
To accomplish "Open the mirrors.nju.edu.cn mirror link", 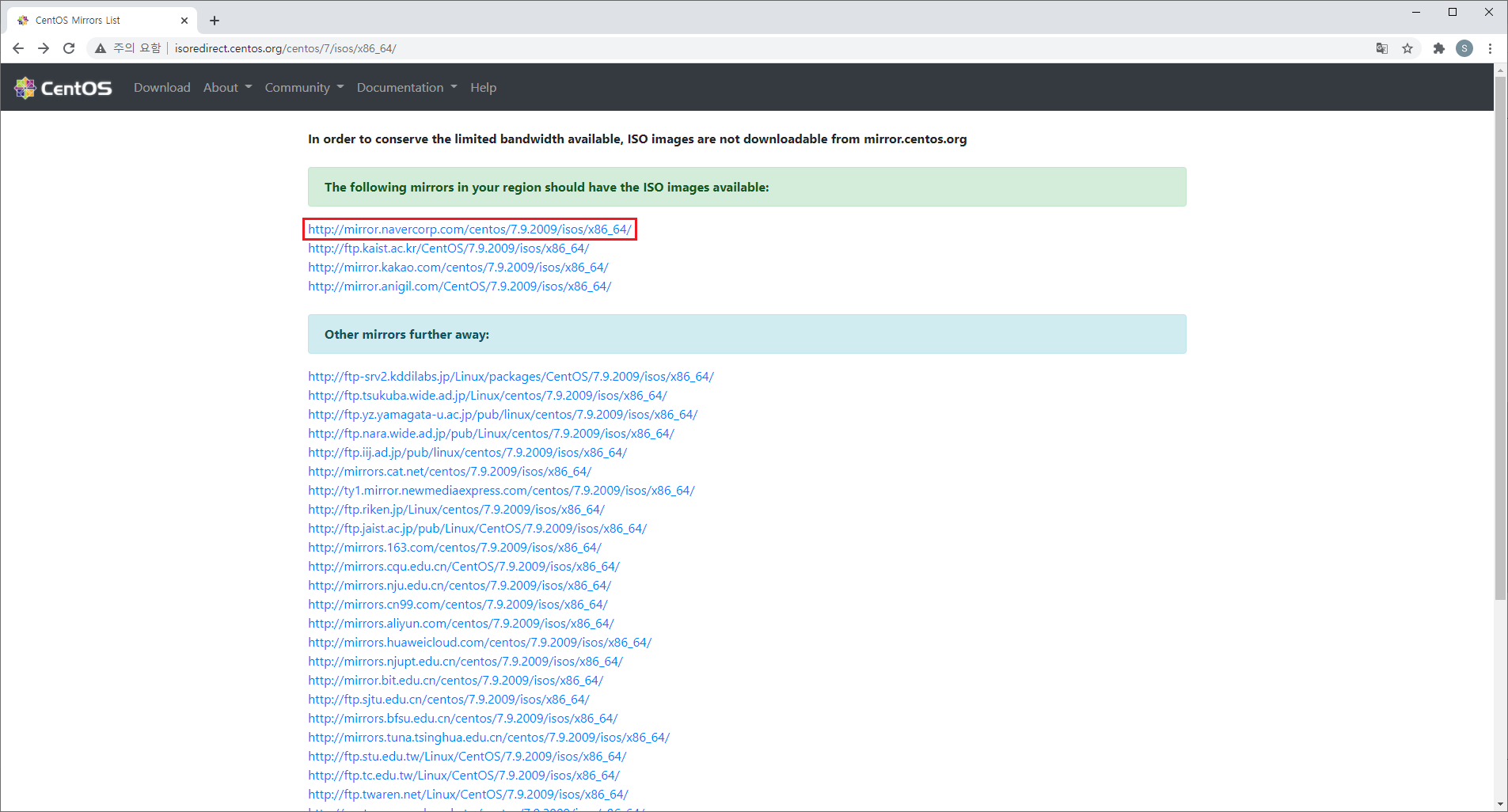I will 460,586.
